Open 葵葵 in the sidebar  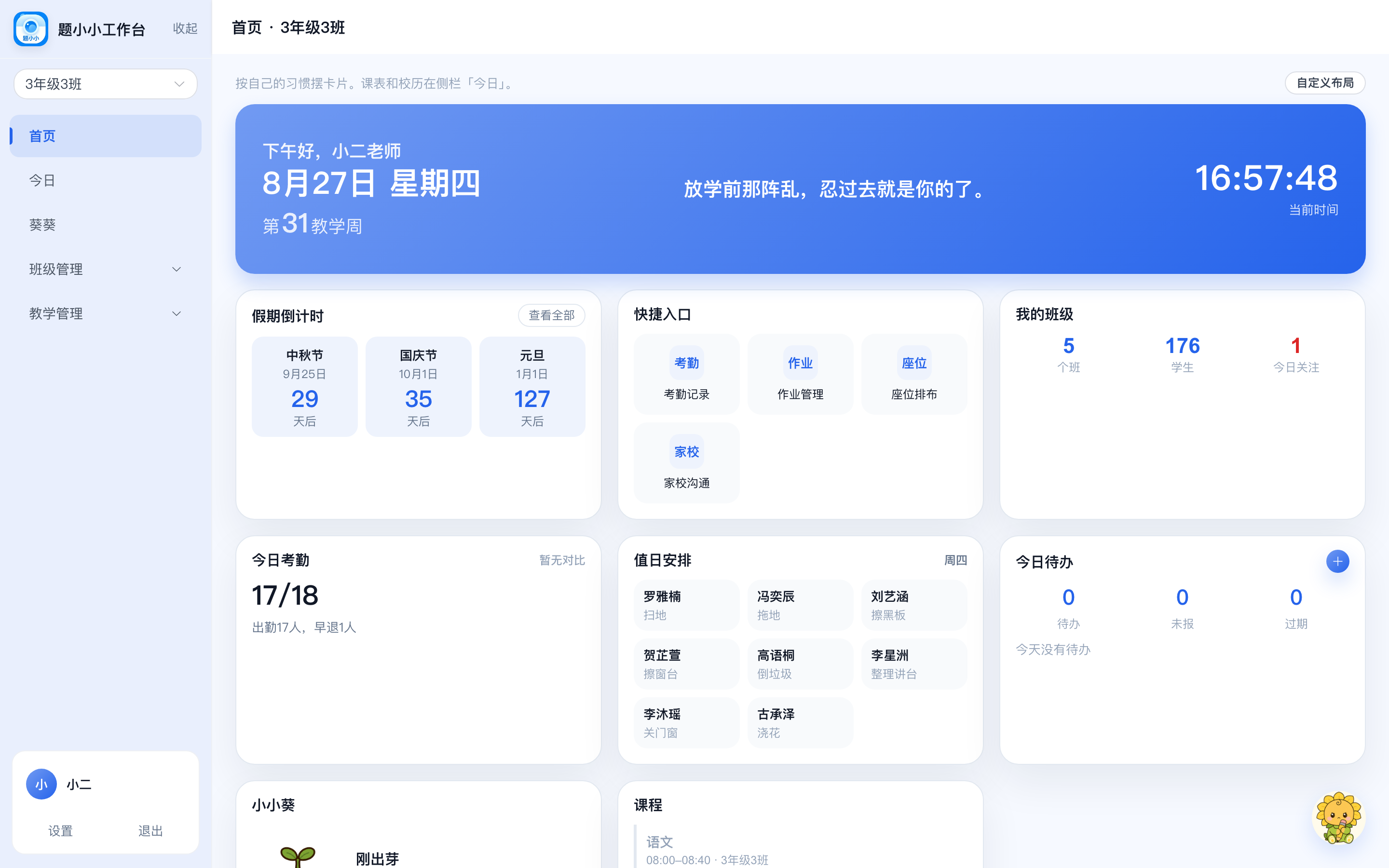tap(106, 224)
